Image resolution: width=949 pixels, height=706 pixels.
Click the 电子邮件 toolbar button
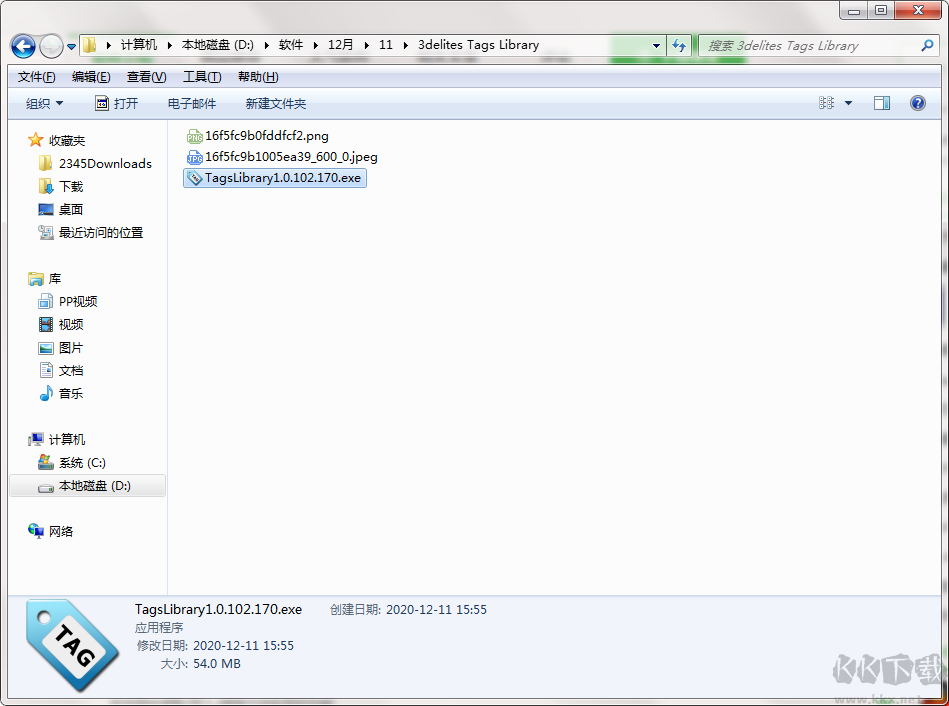click(191, 103)
